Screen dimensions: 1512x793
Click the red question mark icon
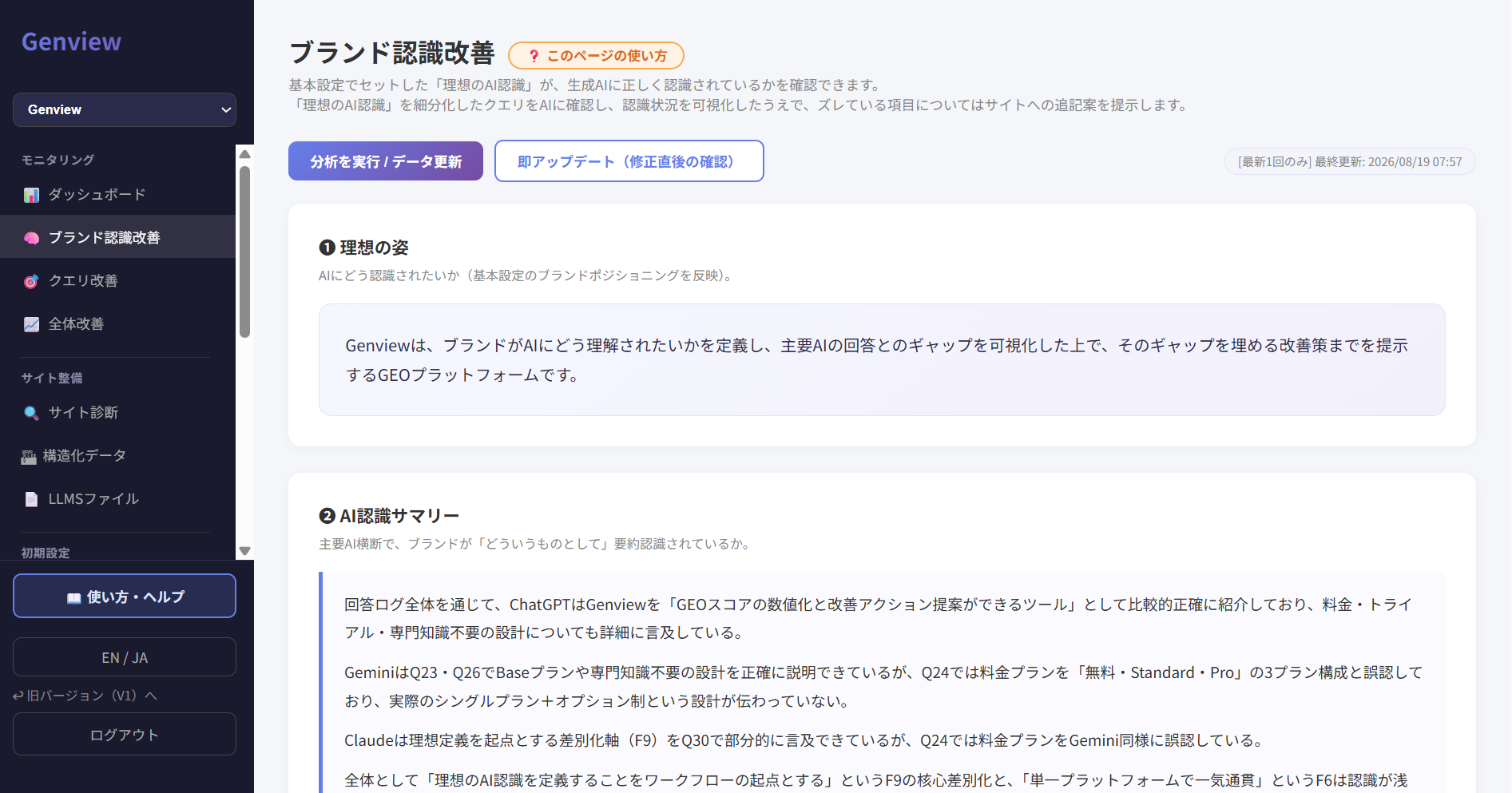[x=534, y=56]
